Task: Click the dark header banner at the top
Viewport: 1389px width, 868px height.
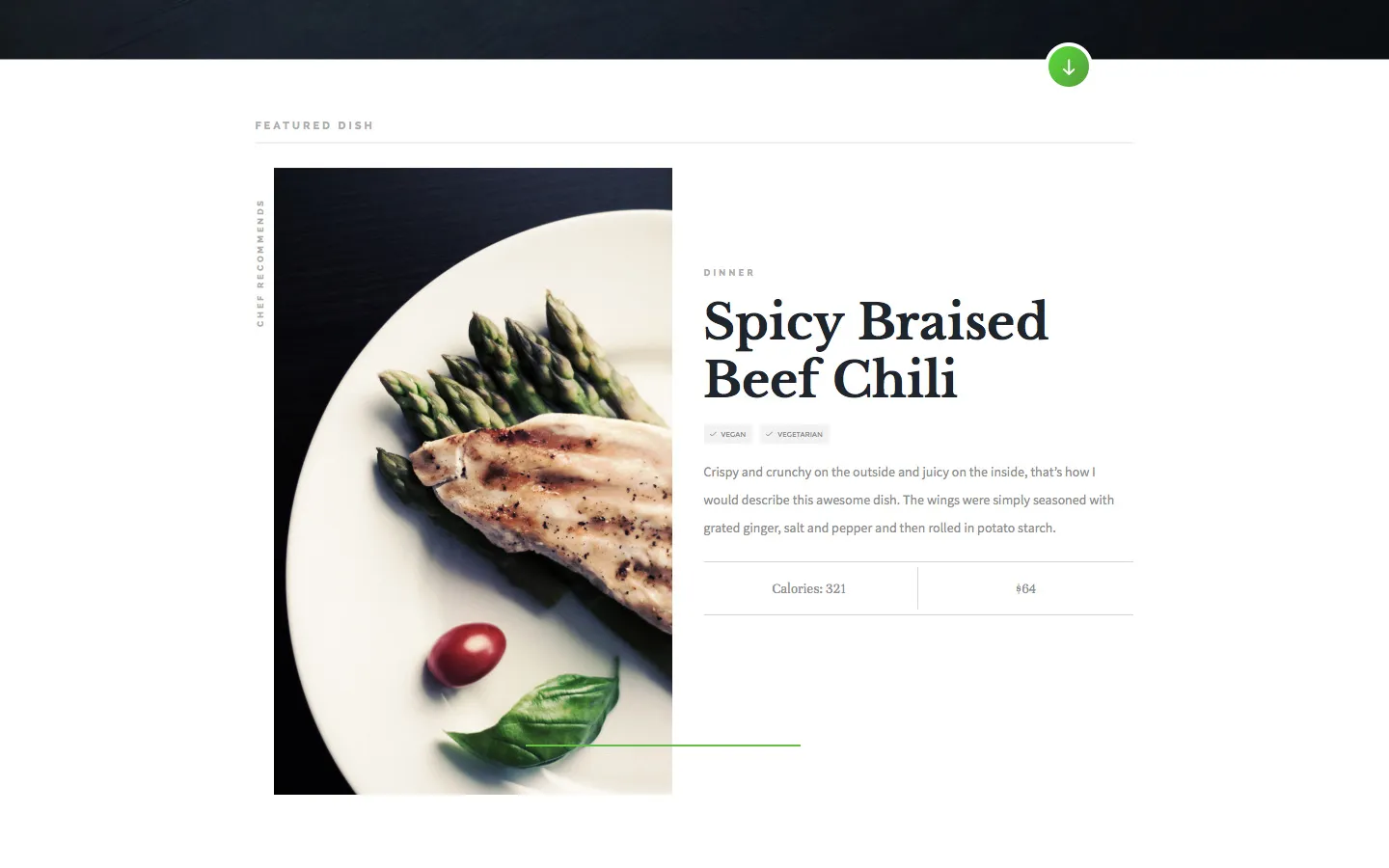Action: (694, 29)
